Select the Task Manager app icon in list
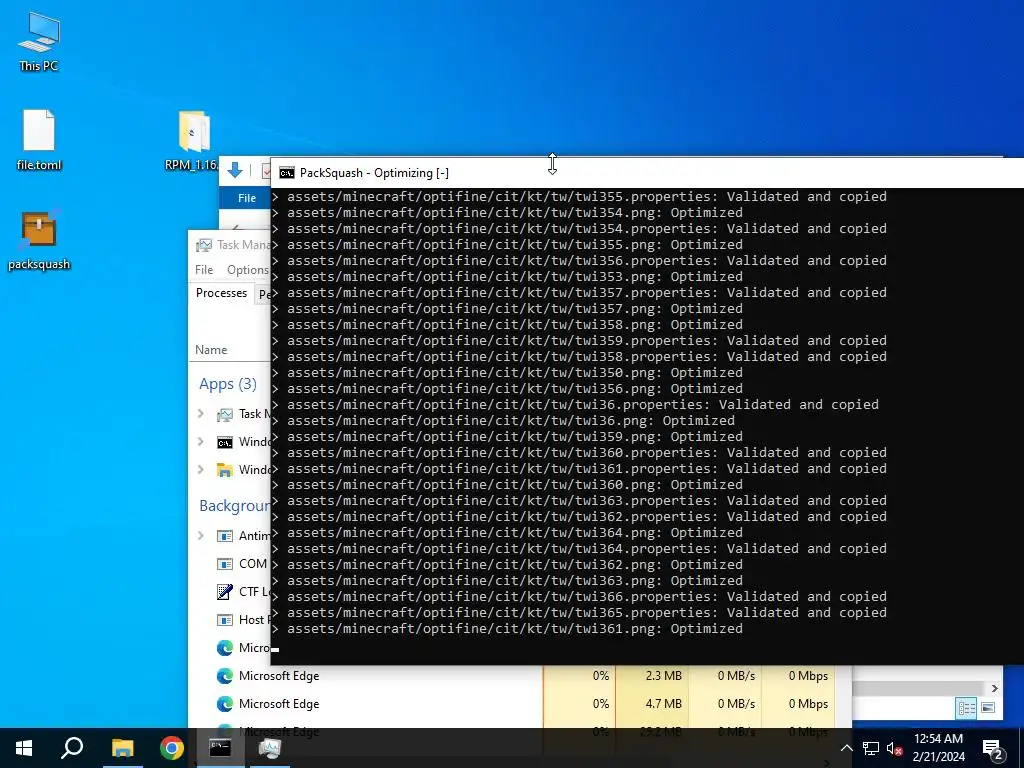 click(x=225, y=415)
